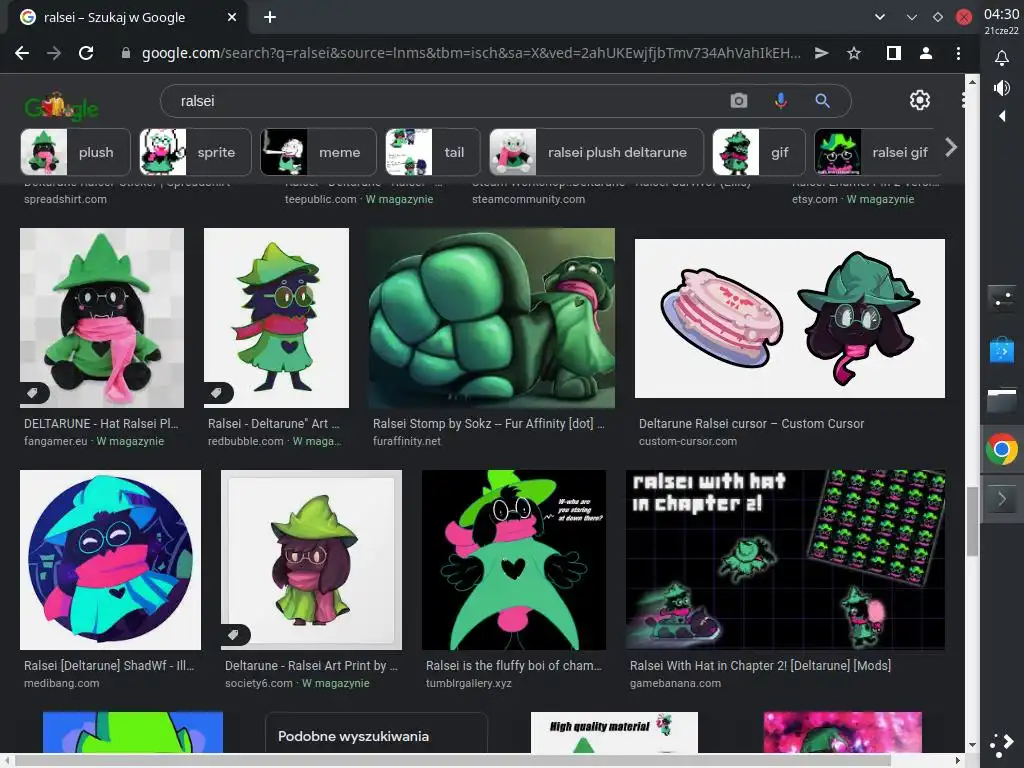Open the volume control in the system panel
The width and height of the screenshot is (1024, 768).
(x=1002, y=88)
